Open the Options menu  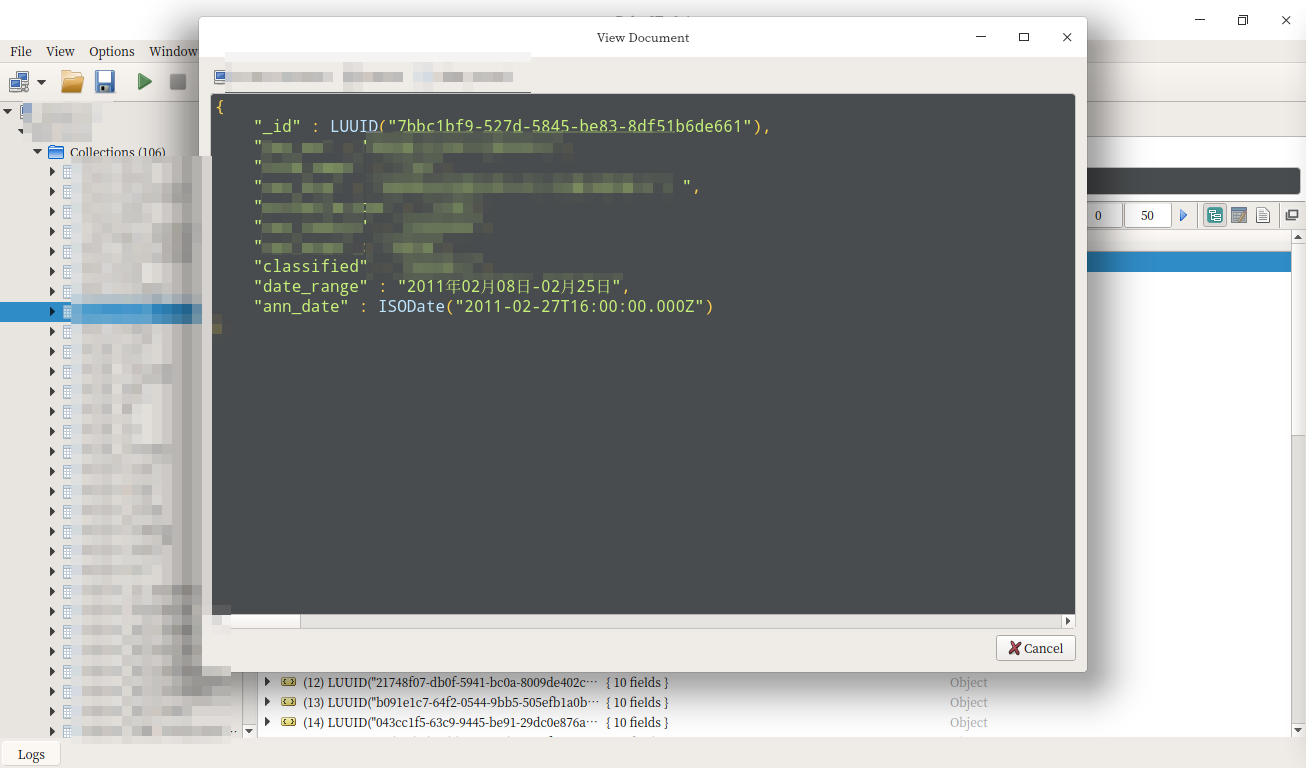point(111,51)
